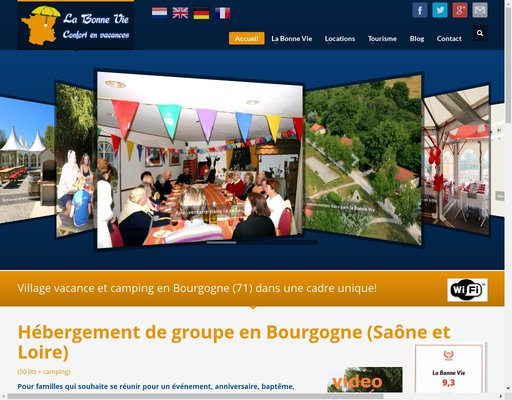Play the video thumbnail
This screenshot has width=512, height=400.
click(x=365, y=380)
